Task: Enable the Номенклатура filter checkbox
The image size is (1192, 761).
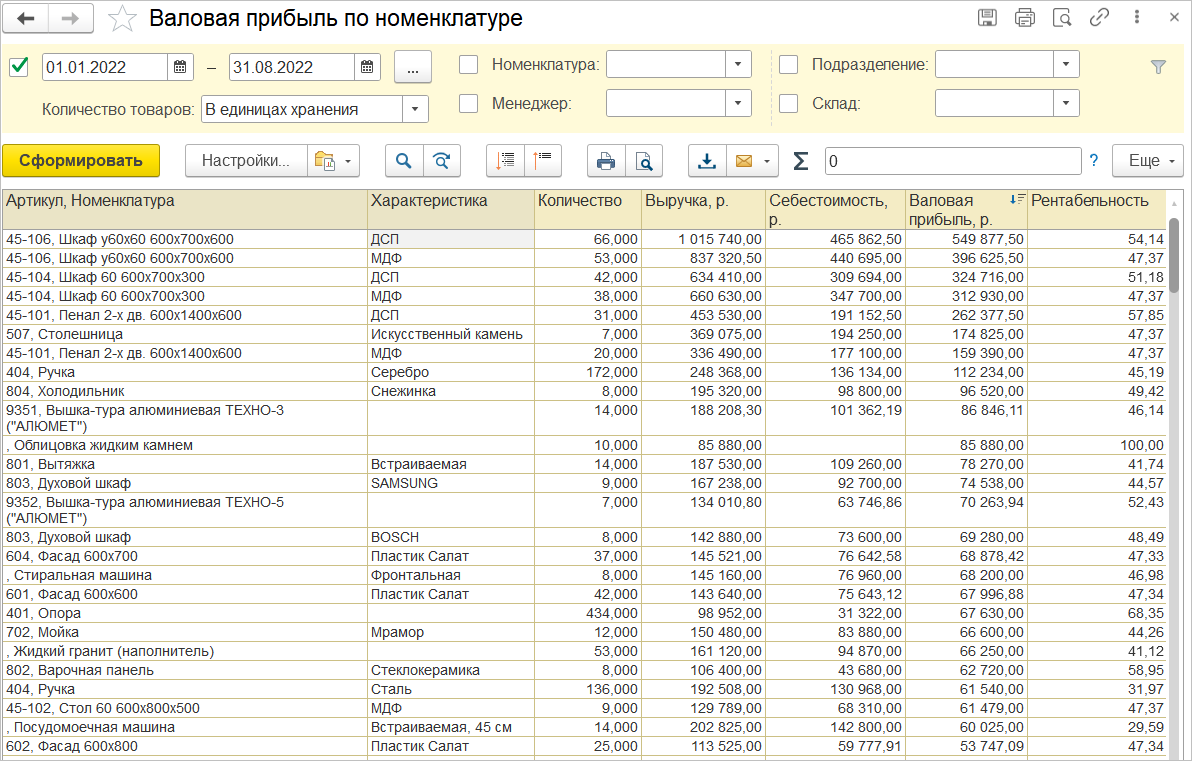Action: tap(468, 65)
